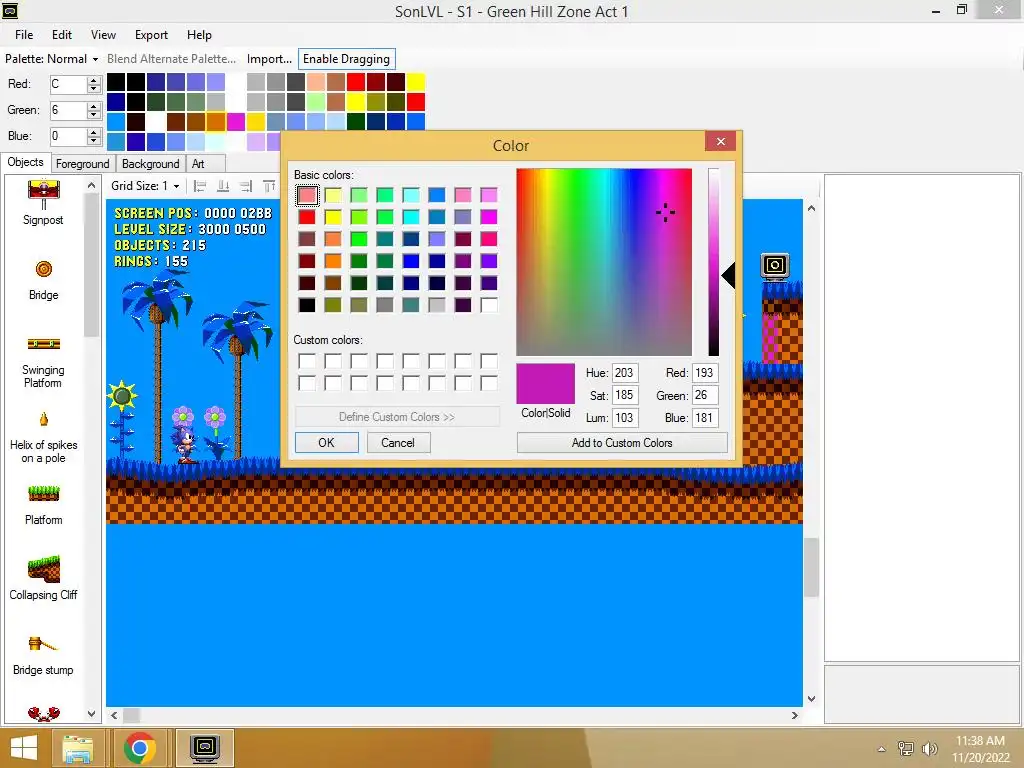Click the SonLVL taskbar icon
Image resolution: width=1024 pixels, height=768 pixels.
click(204, 748)
